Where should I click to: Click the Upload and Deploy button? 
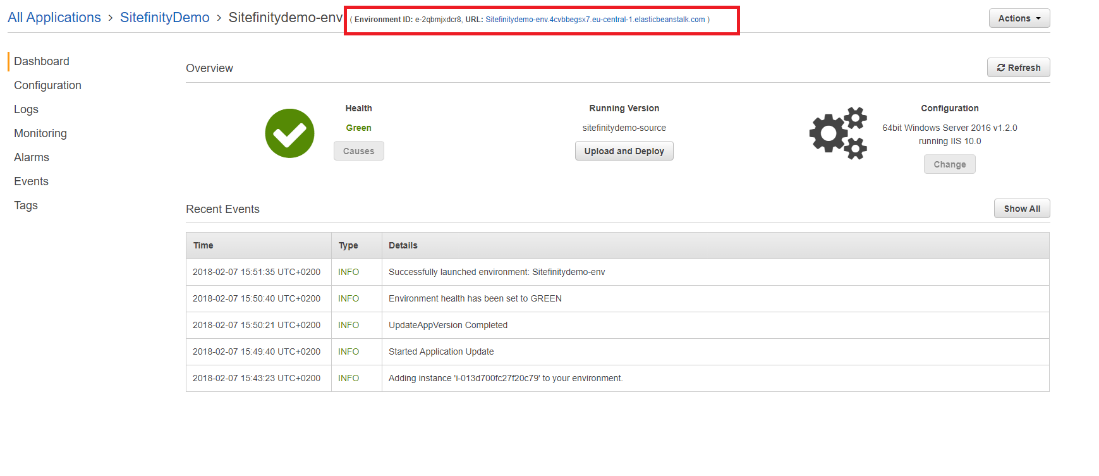pos(625,151)
